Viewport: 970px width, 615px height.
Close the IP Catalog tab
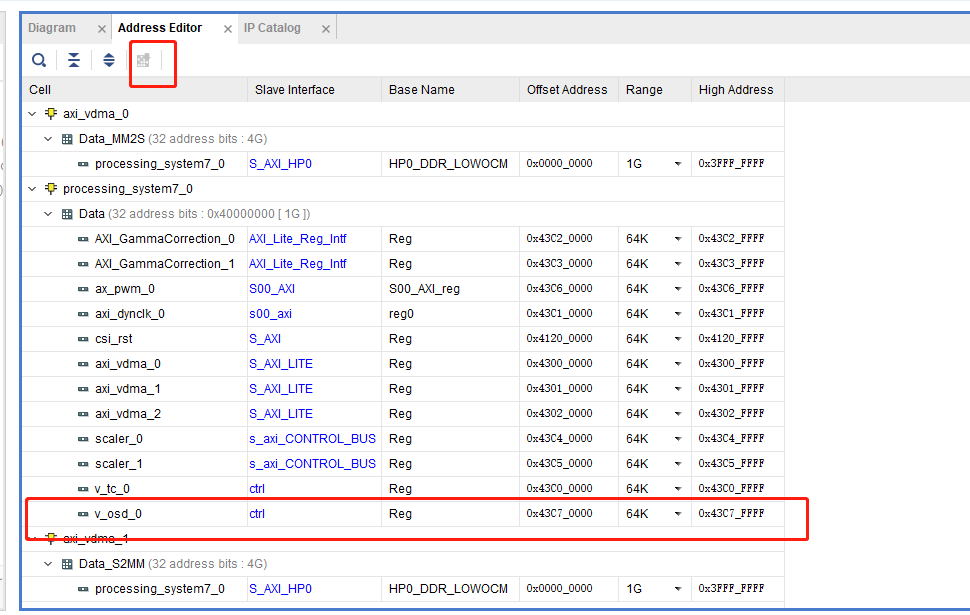(325, 29)
